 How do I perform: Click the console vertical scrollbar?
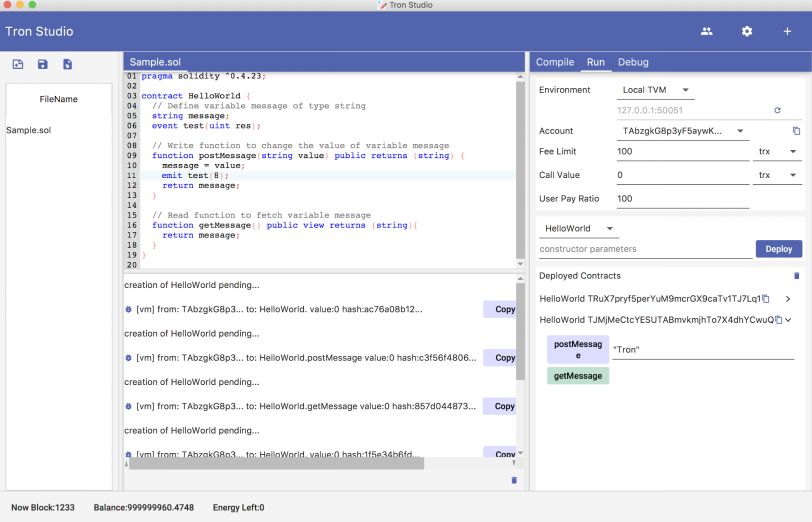[520, 331]
